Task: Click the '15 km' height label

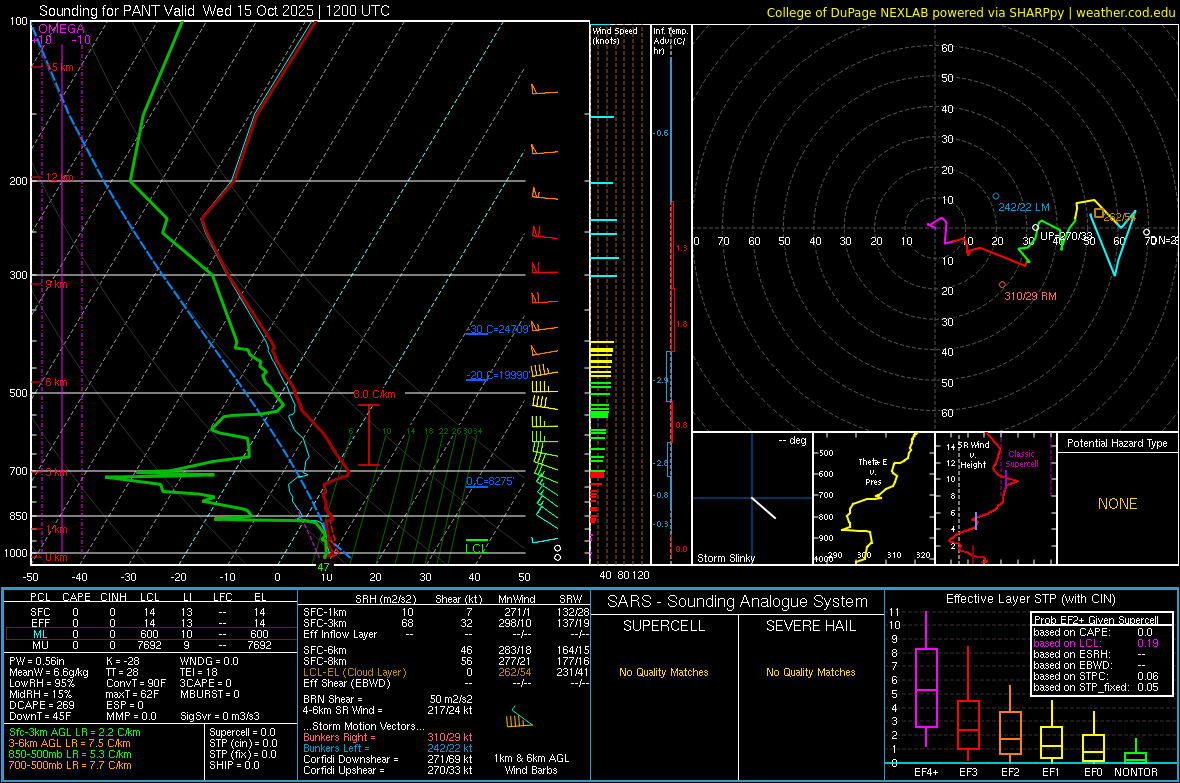Action: [x=60, y=67]
